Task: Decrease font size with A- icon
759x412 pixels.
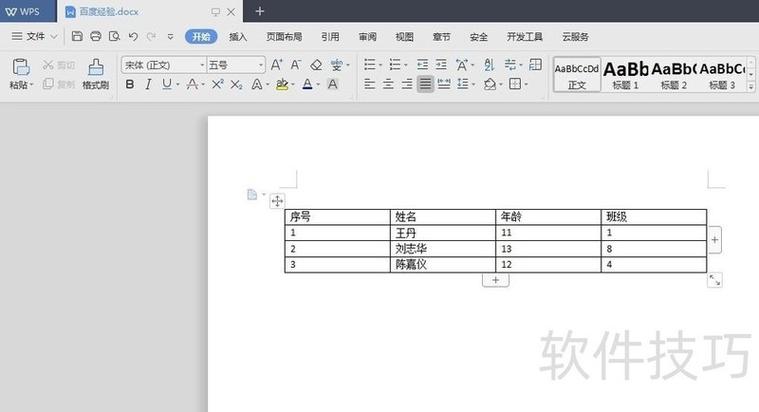Action: click(x=296, y=64)
